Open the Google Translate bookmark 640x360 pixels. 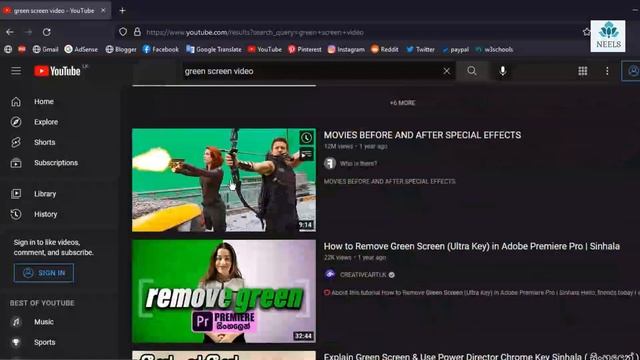point(214,49)
